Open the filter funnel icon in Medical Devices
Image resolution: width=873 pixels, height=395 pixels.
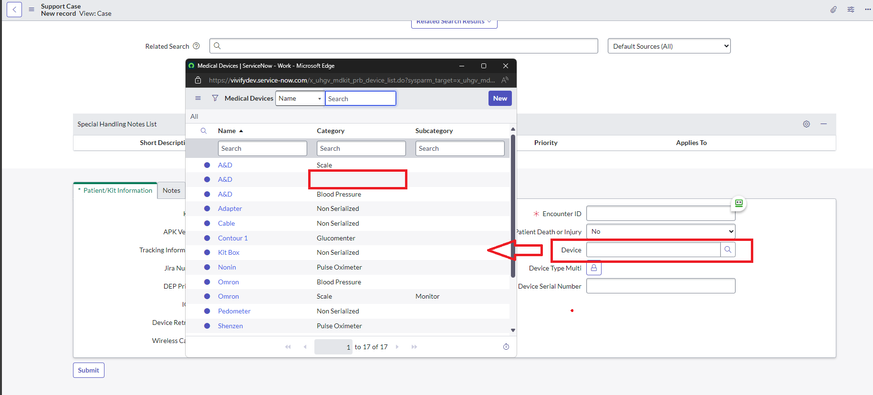(x=215, y=98)
